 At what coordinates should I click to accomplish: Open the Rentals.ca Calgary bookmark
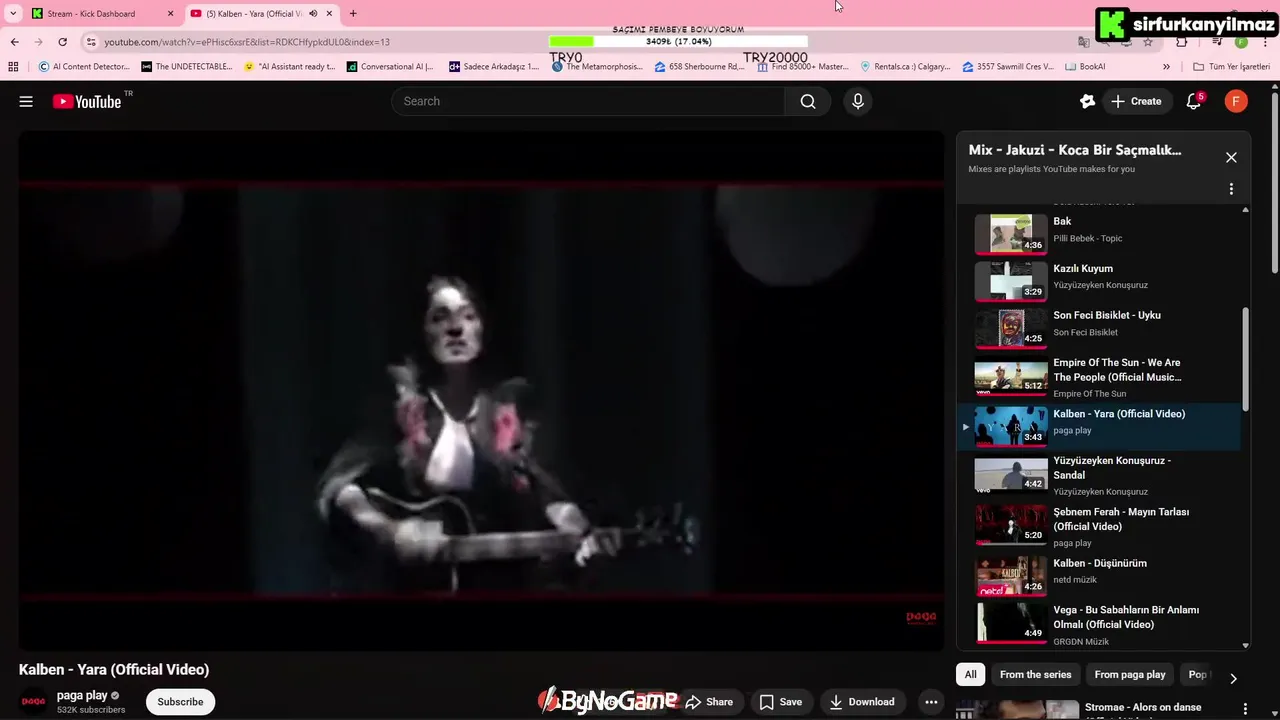905,67
